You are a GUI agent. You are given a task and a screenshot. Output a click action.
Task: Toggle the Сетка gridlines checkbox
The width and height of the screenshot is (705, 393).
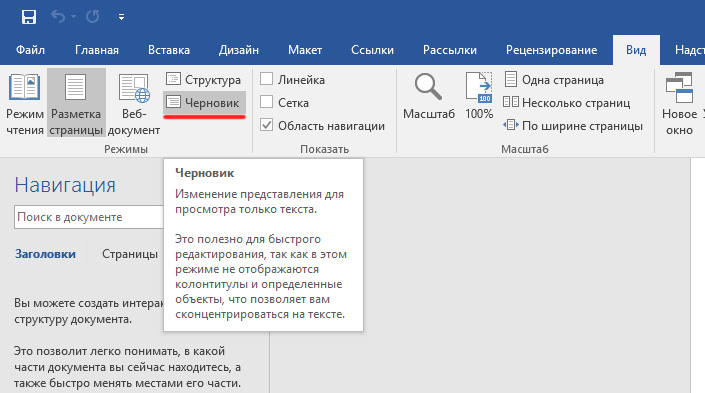point(266,102)
